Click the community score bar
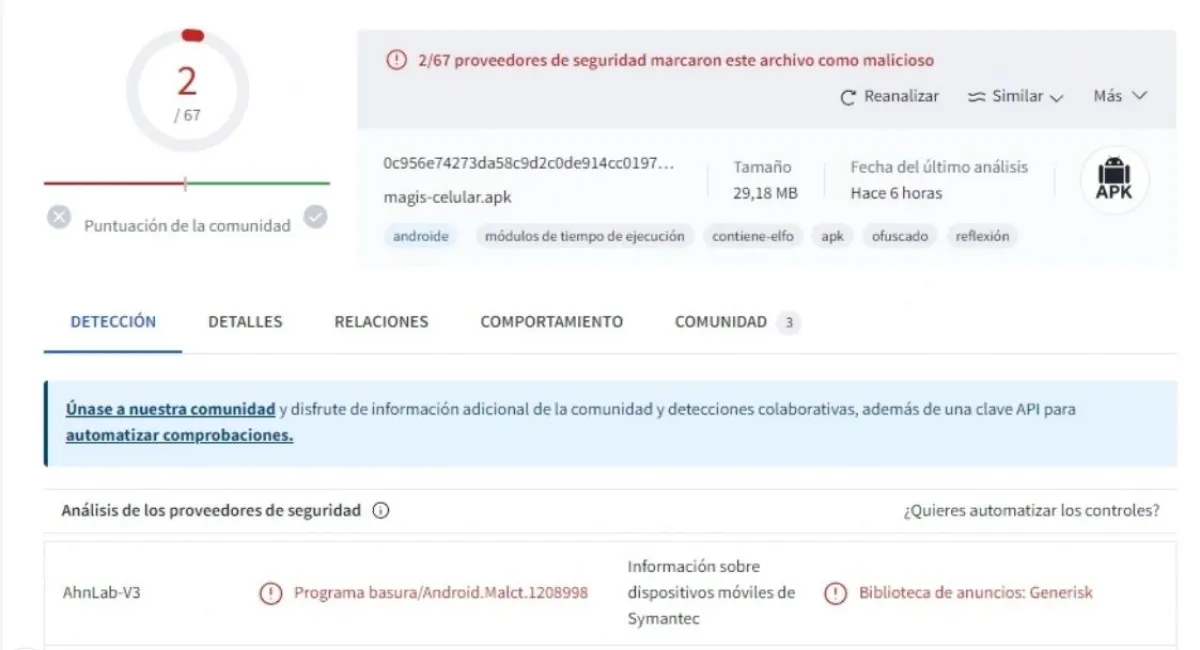1200x650 pixels. [x=187, y=183]
